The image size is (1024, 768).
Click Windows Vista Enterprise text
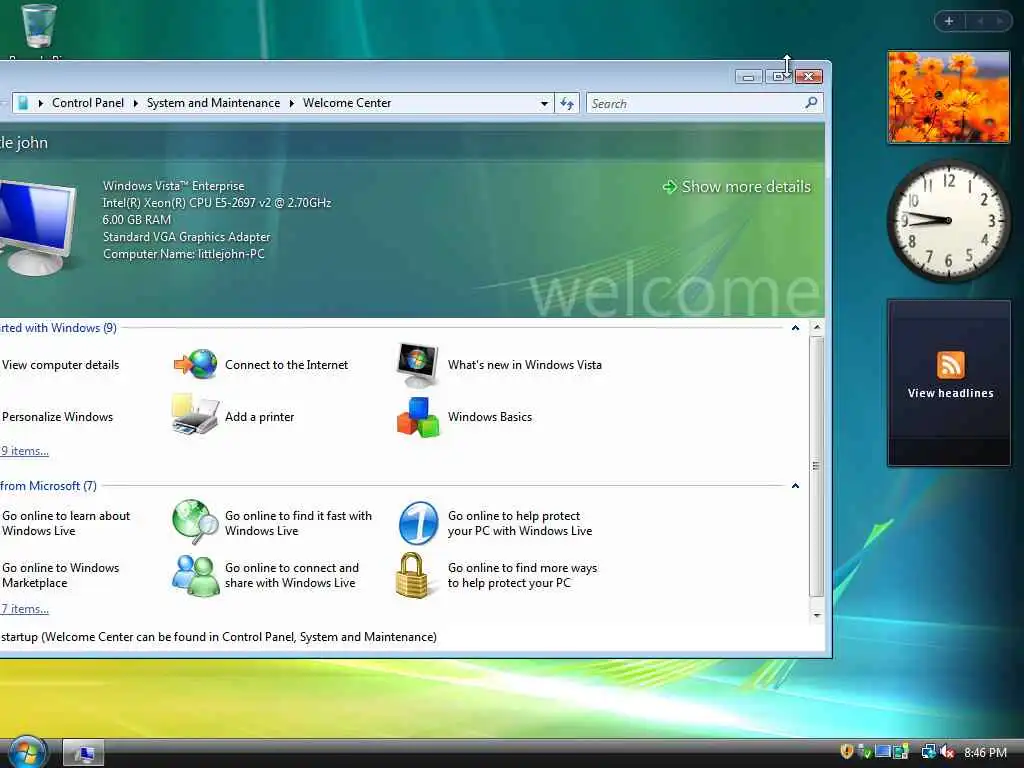pyautogui.click(x=173, y=185)
